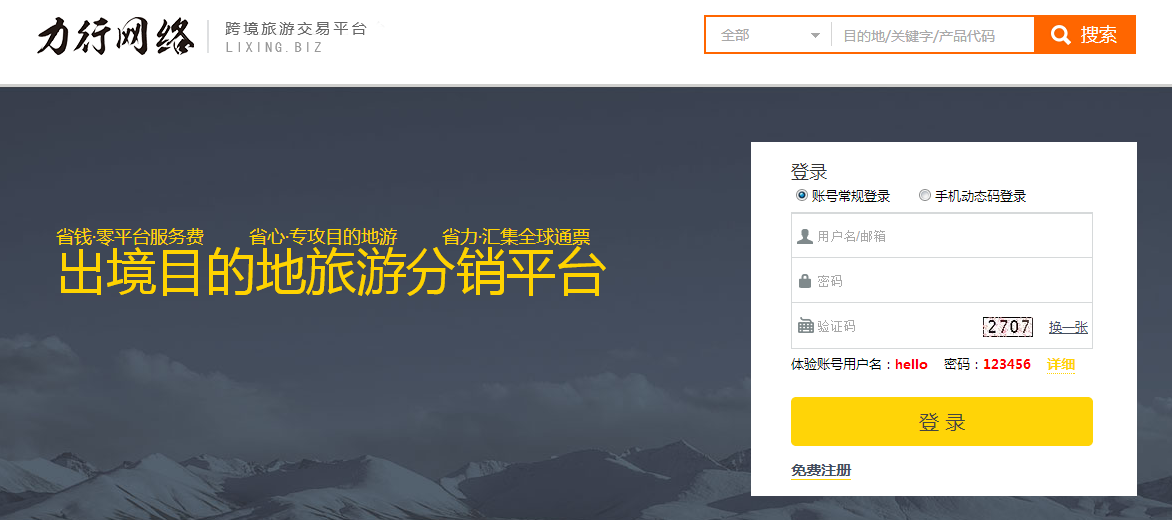The image size is (1172, 520).
Task: Open the 全部 category dropdown
Action: tap(768, 35)
